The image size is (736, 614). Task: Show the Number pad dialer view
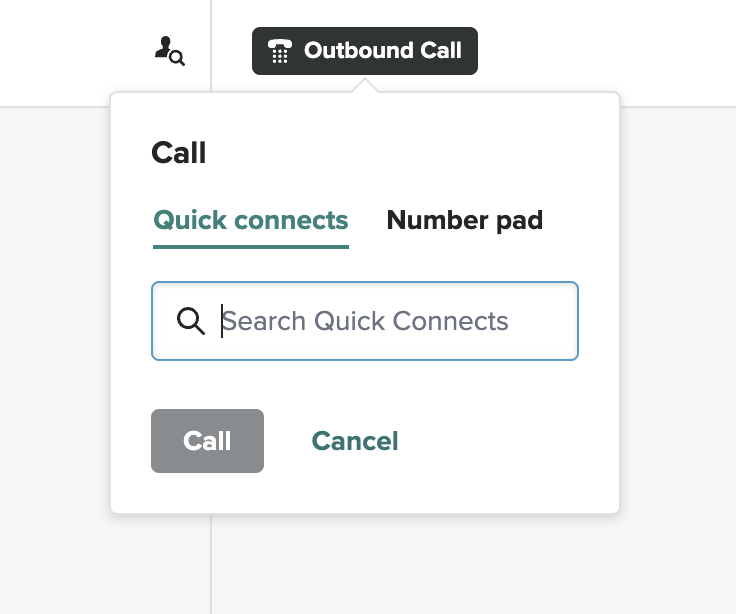[x=464, y=220]
